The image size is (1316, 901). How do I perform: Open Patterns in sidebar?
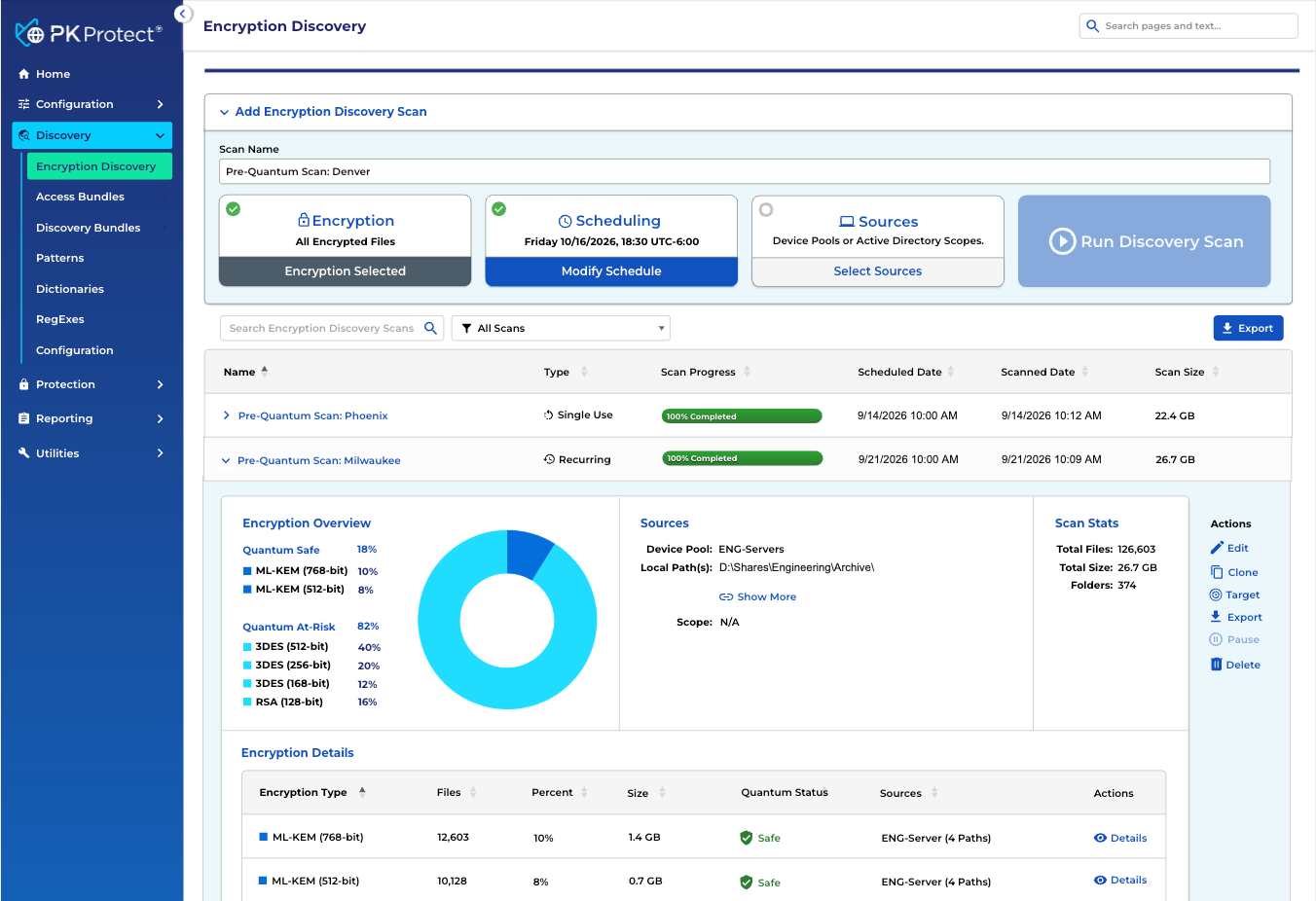tap(59, 258)
